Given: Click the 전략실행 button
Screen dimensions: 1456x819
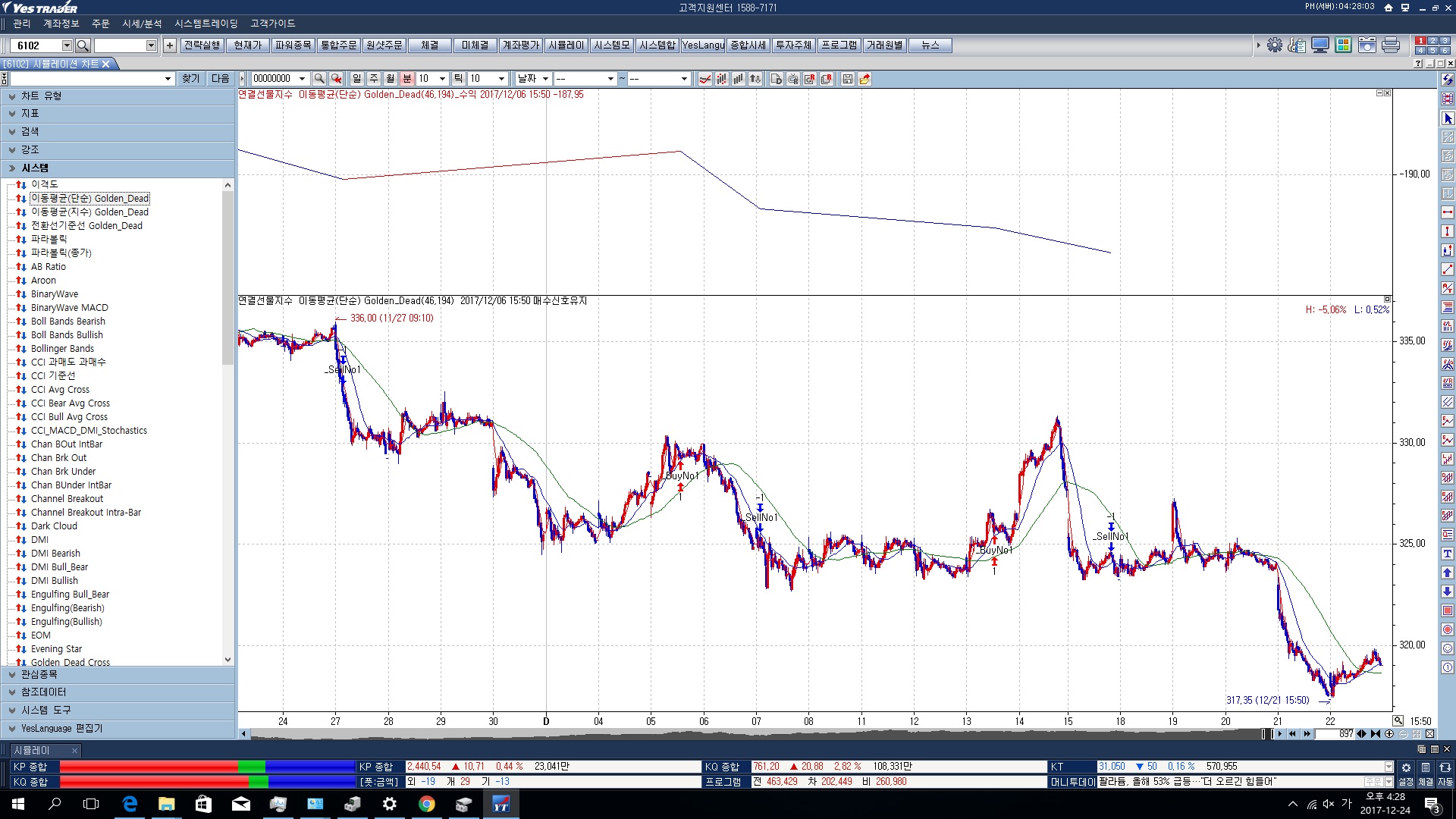Looking at the screenshot, I should (x=202, y=45).
